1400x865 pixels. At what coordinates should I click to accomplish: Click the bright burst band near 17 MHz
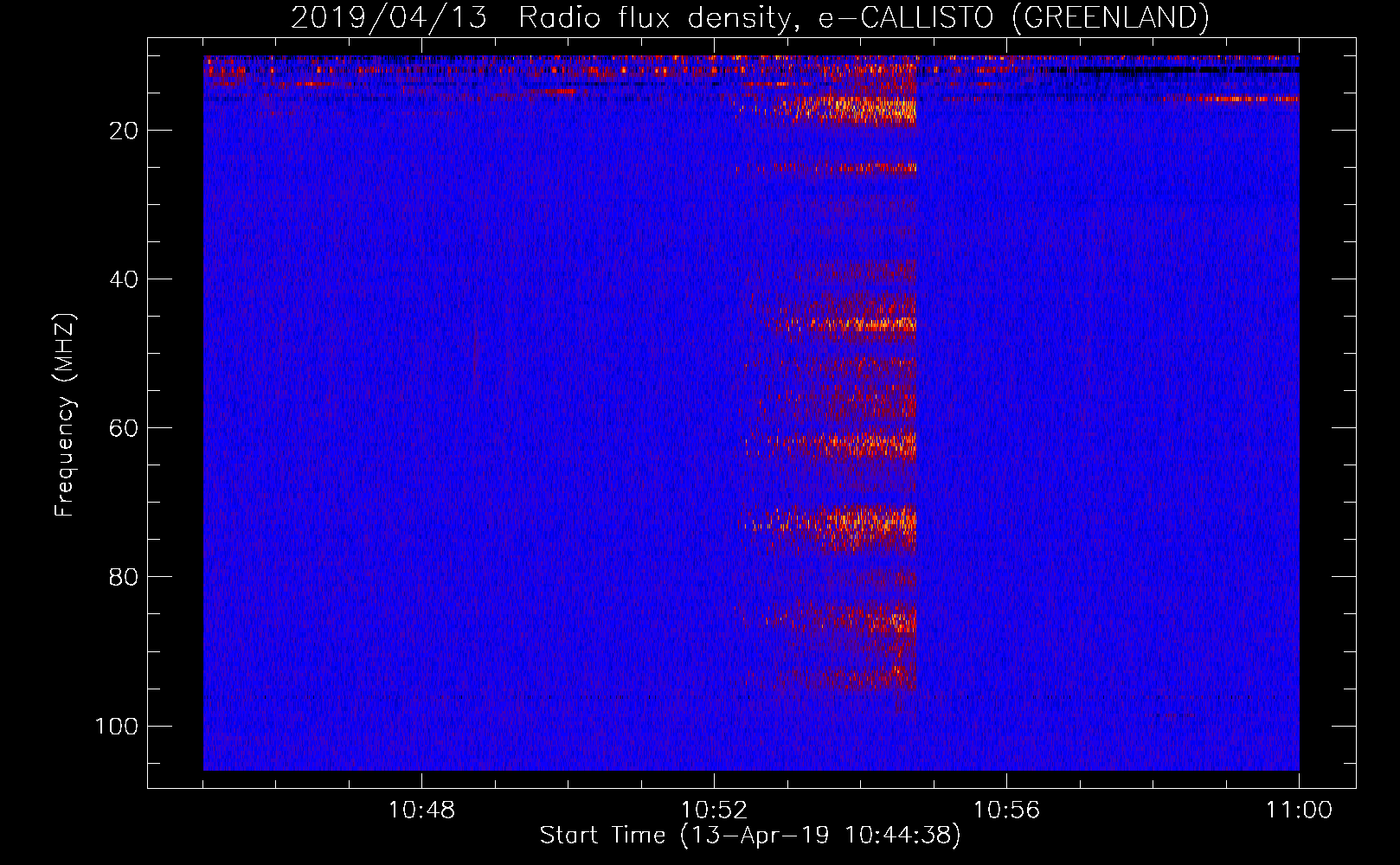tap(826, 110)
